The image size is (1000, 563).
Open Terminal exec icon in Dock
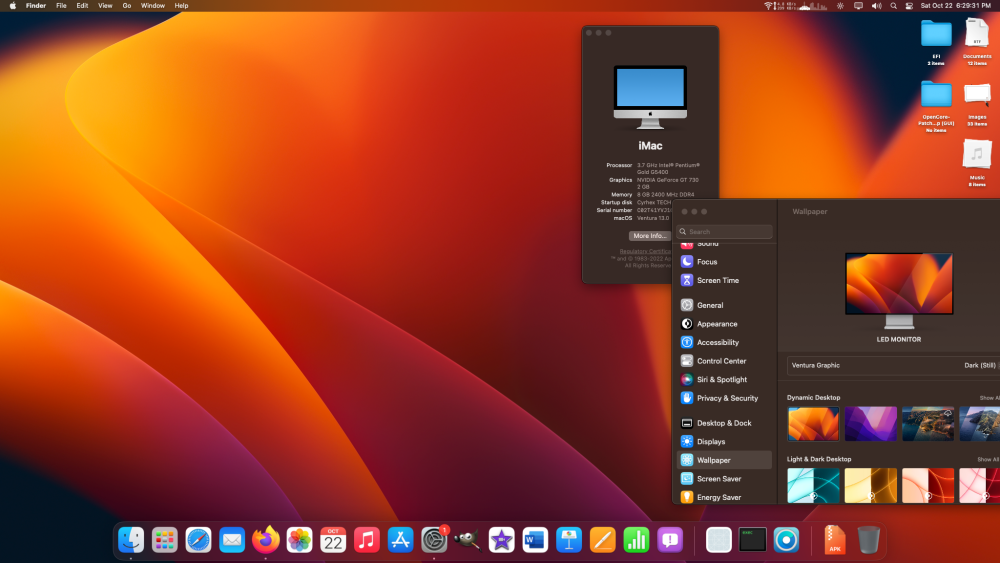point(753,540)
